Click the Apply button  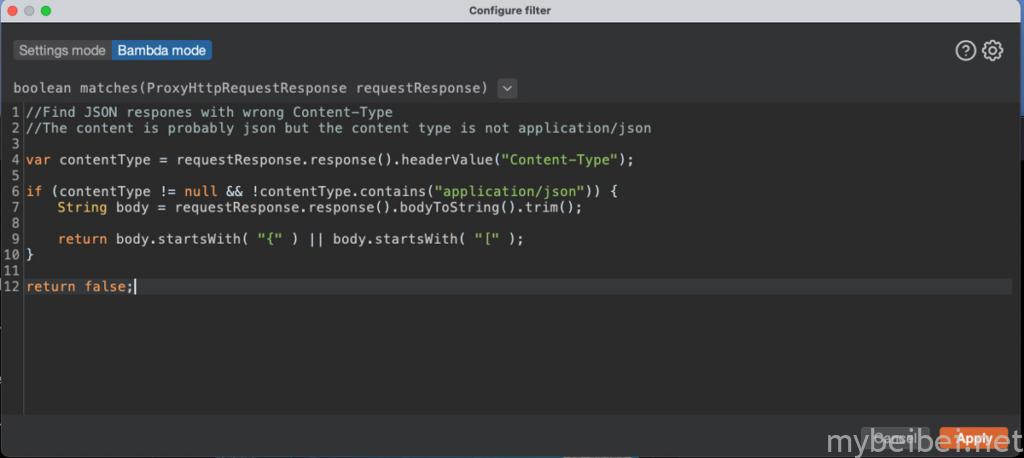(974, 438)
